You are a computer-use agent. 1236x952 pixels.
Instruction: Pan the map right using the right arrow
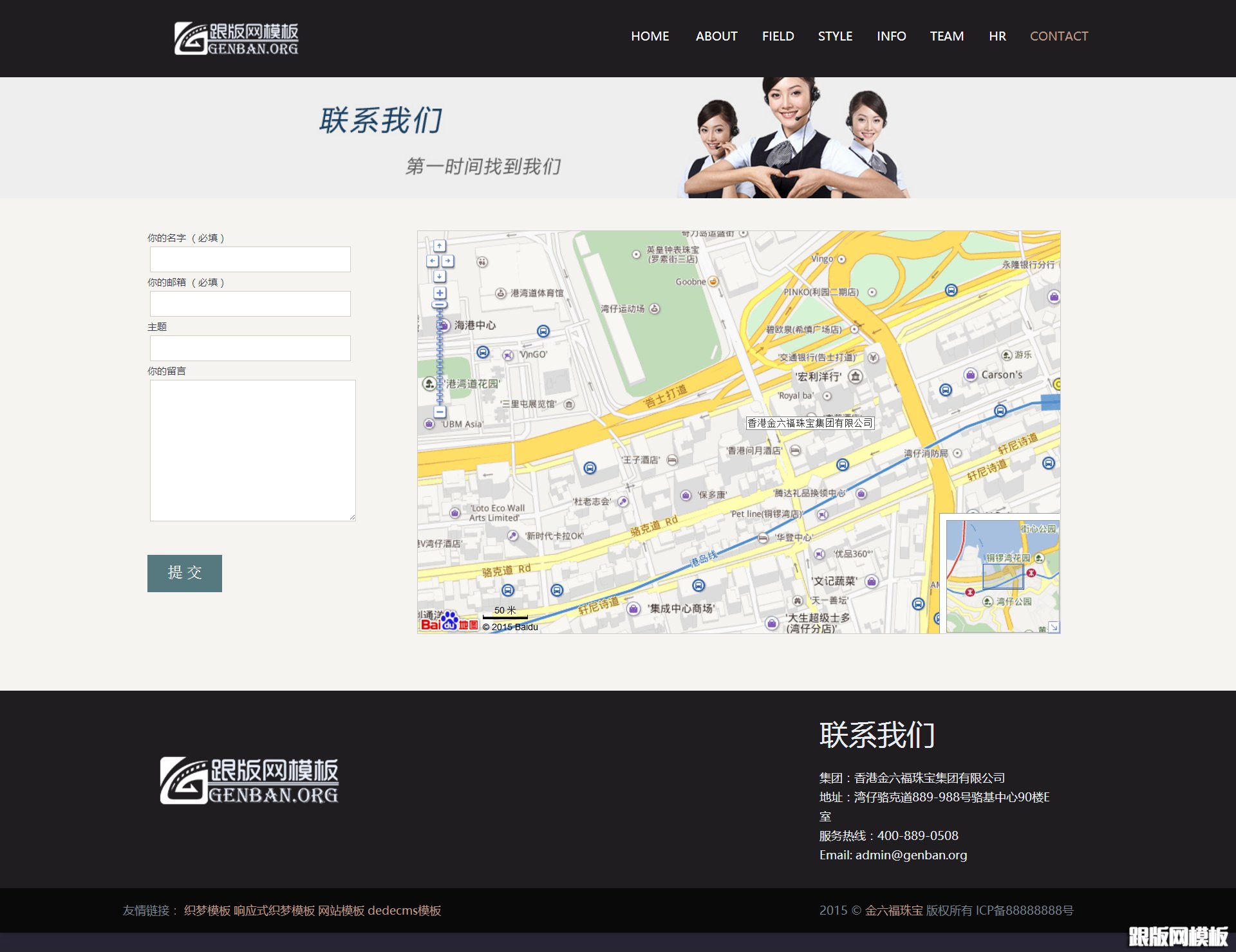coord(448,261)
